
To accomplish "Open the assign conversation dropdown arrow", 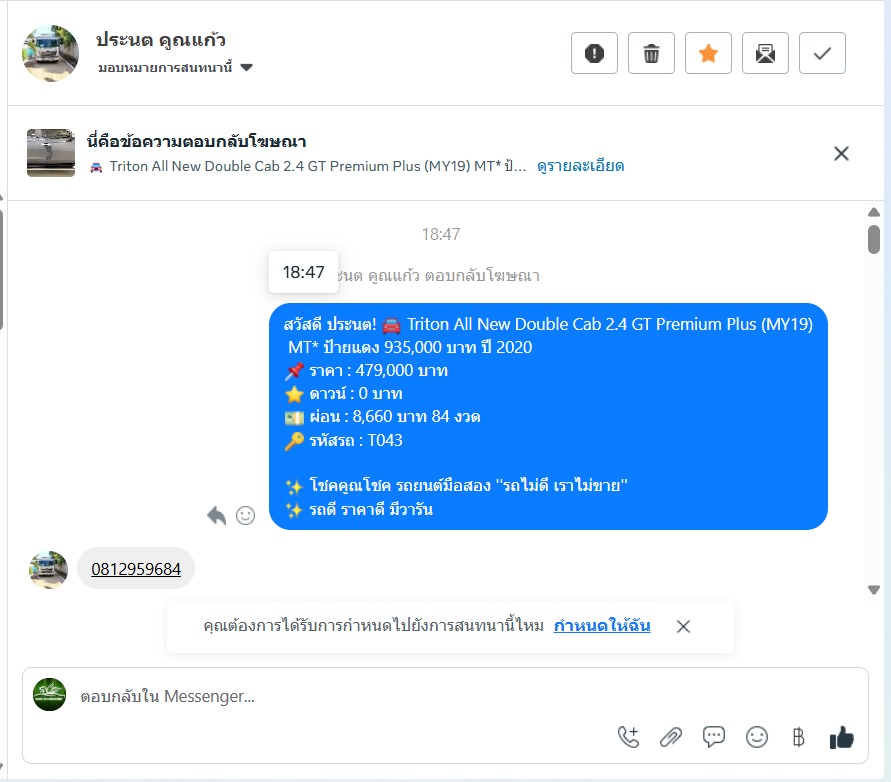I will pos(246,68).
